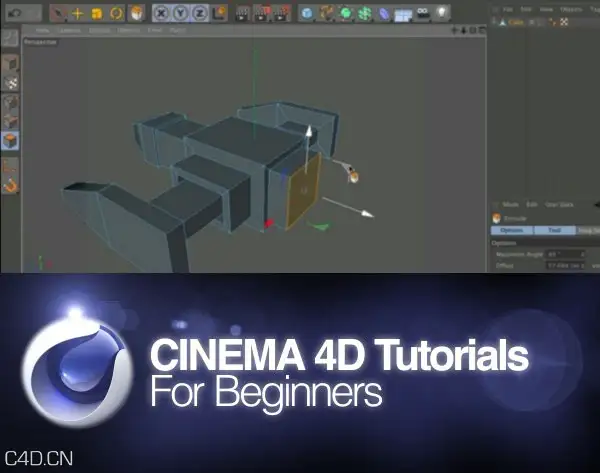This screenshot has height=473, width=600.
Task: Switch to Edges mode icon
Action: click(x=10, y=122)
